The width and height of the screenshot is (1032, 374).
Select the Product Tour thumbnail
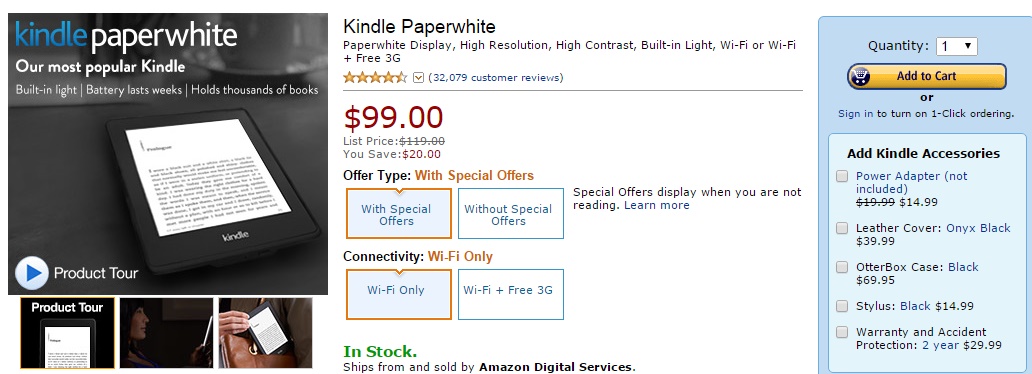pyautogui.click(x=67, y=333)
